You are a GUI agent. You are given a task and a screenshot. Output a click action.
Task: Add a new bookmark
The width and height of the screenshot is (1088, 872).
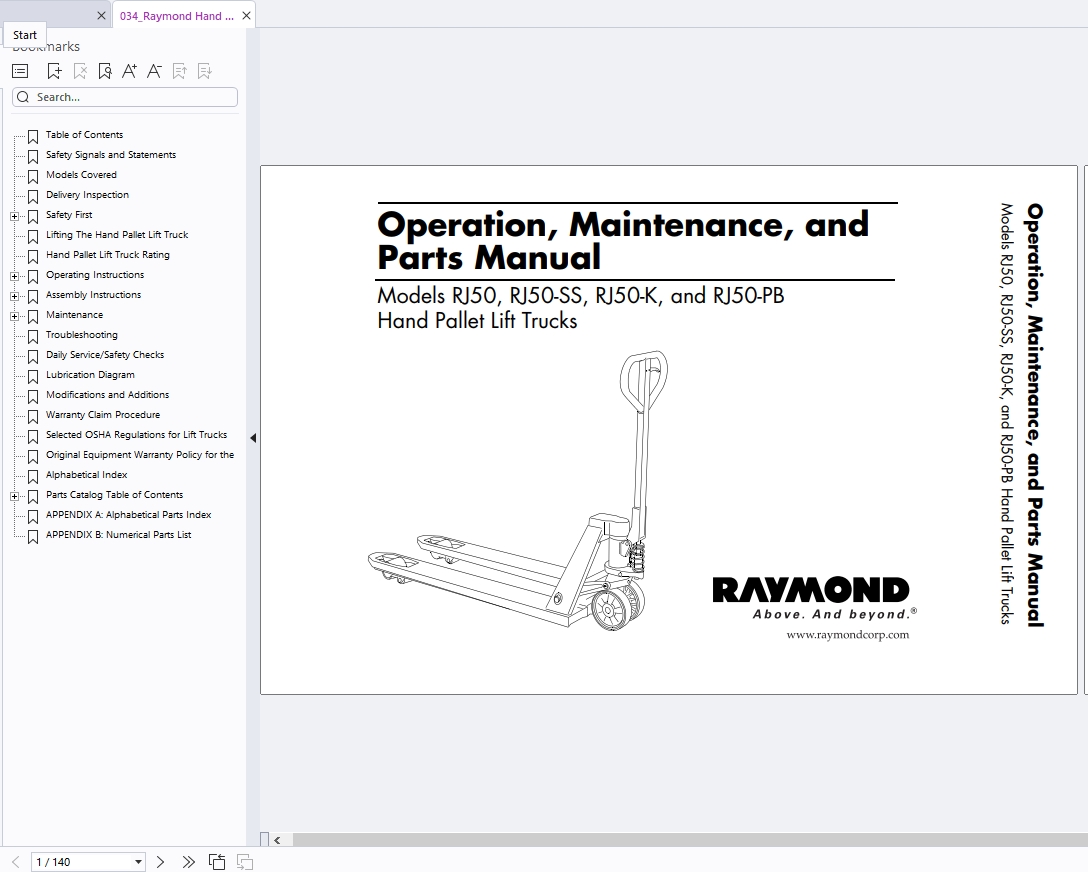coord(54,70)
